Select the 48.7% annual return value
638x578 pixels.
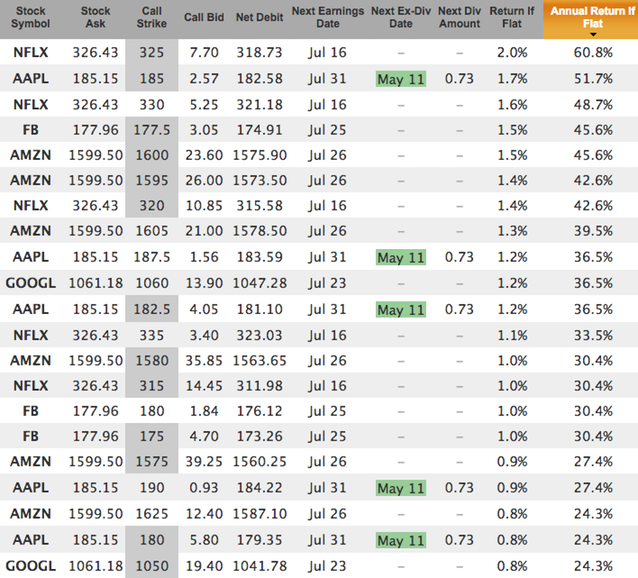tap(593, 105)
